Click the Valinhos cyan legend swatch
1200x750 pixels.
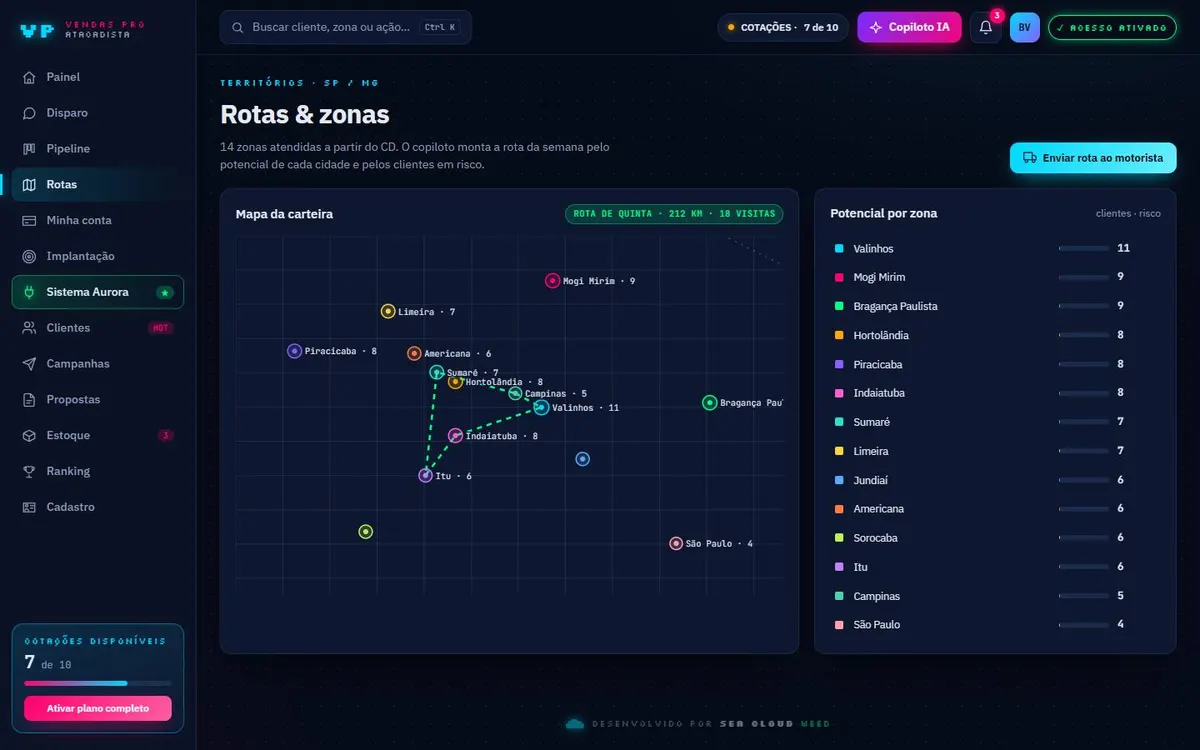839,248
